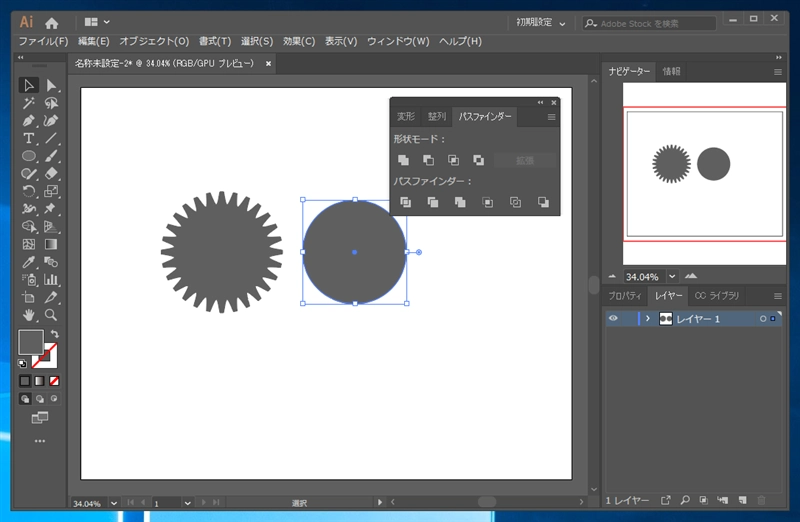
Task: Open the status bar zoom level dropdown
Action: [x=114, y=503]
